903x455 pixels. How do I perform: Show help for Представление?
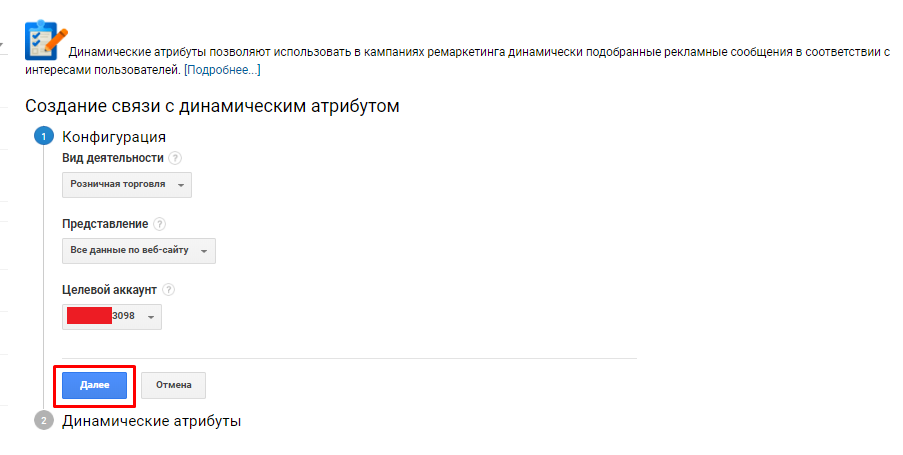point(160,224)
